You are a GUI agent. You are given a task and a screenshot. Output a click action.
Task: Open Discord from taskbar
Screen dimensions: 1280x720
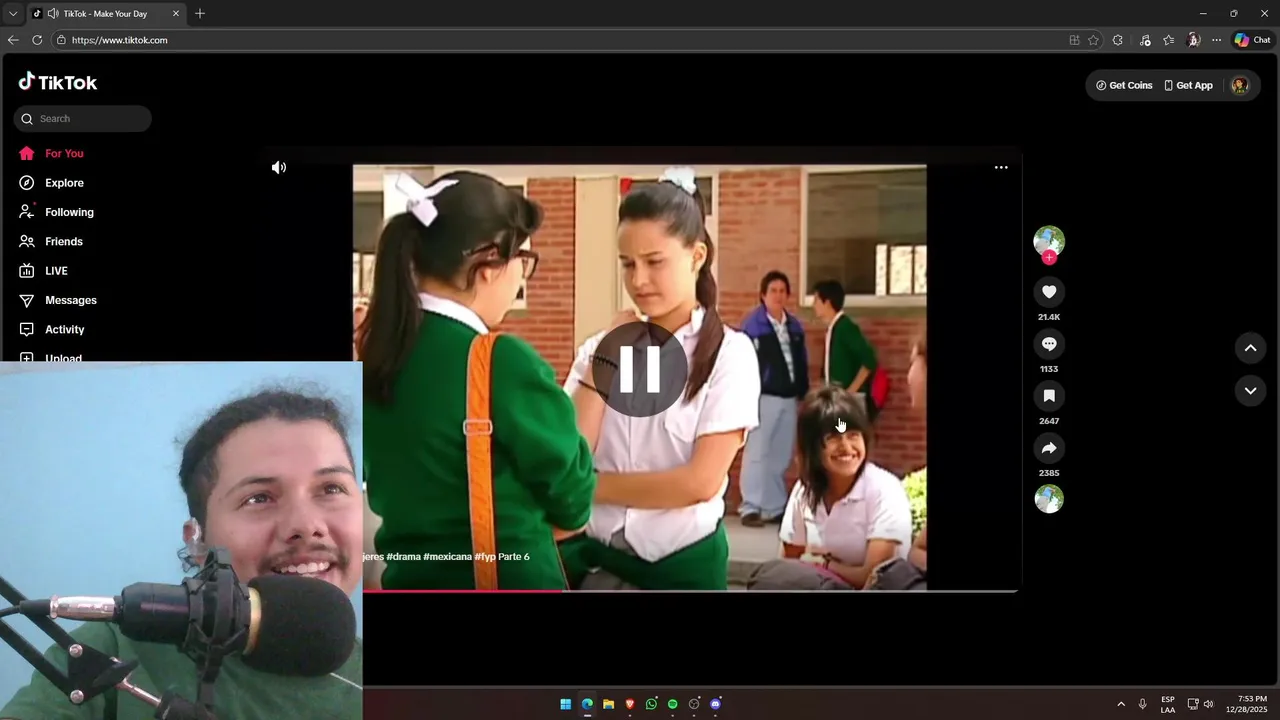(715, 704)
